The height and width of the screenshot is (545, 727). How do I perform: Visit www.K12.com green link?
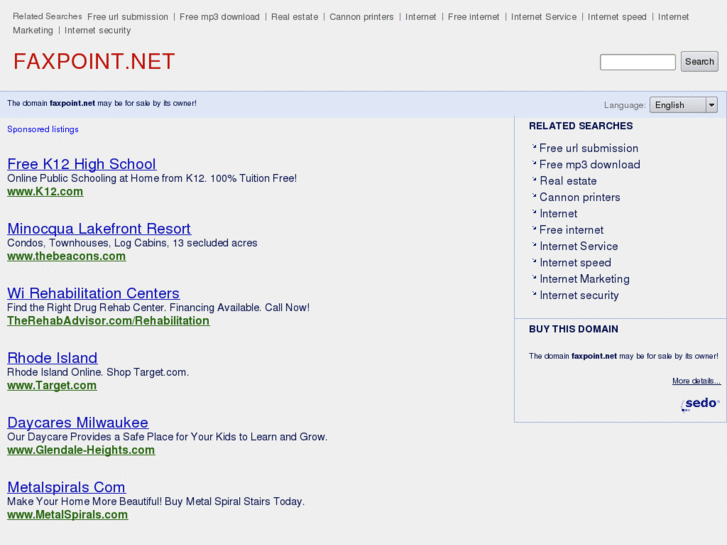45,192
